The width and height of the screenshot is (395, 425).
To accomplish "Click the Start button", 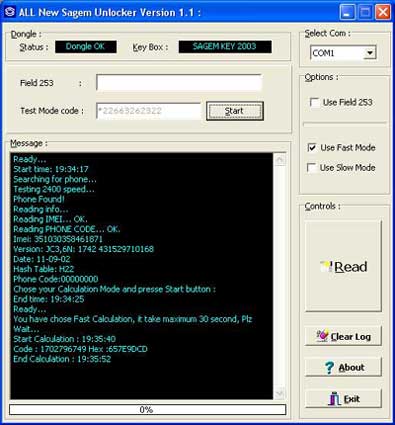I will pos(235,111).
